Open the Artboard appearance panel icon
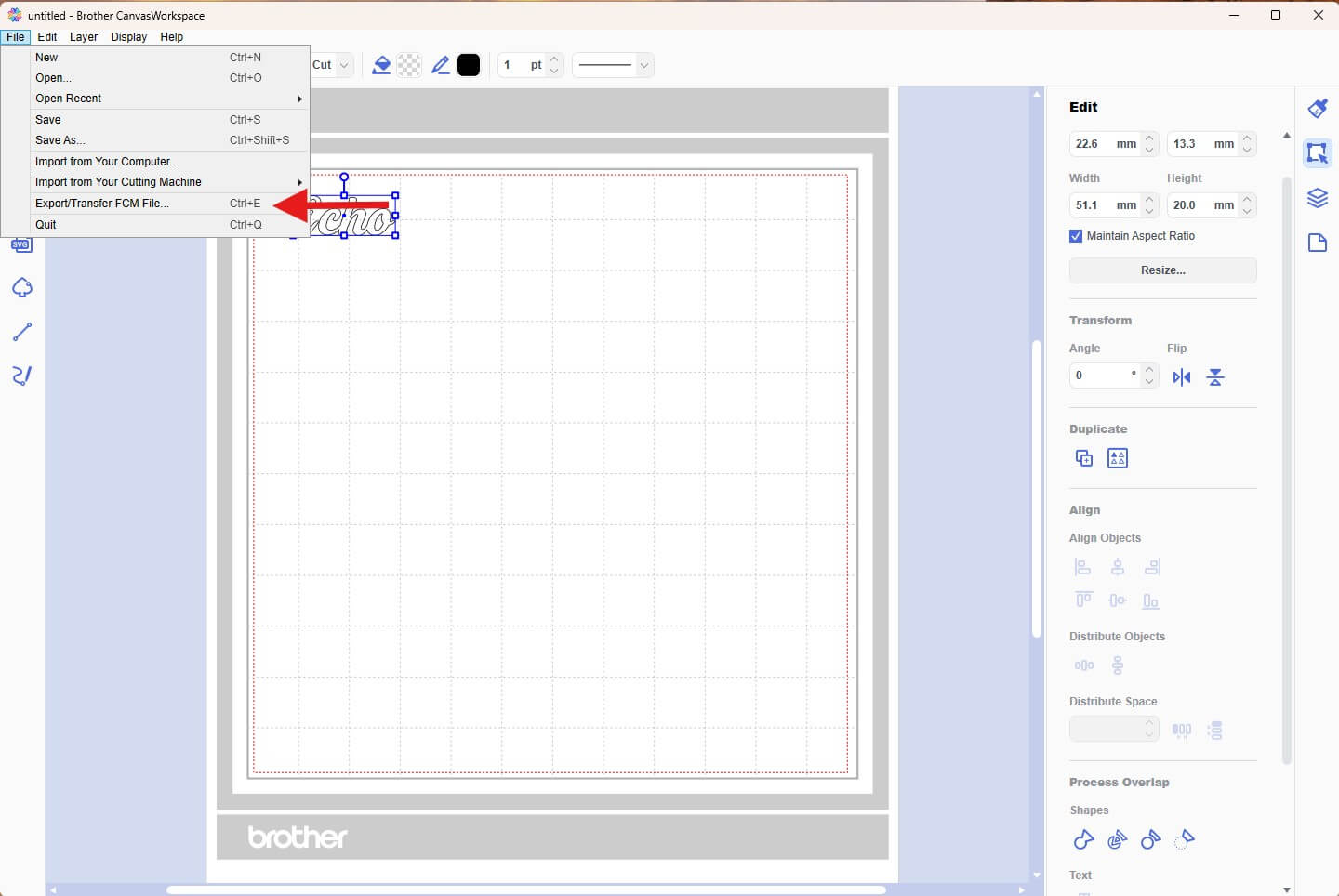Screen dimensions: 1339x896 1319,108
